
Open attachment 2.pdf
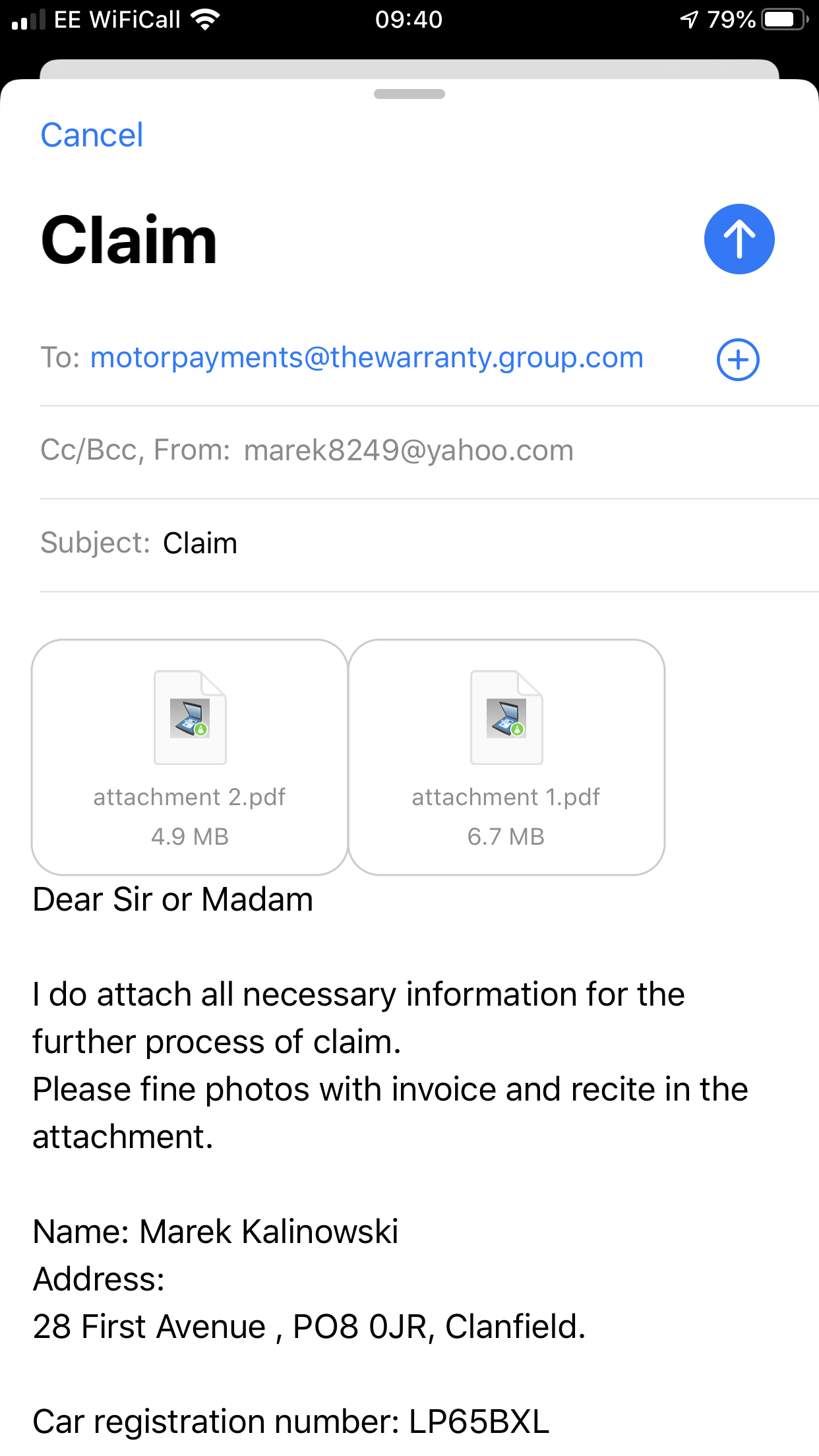(x=190, y=756)
